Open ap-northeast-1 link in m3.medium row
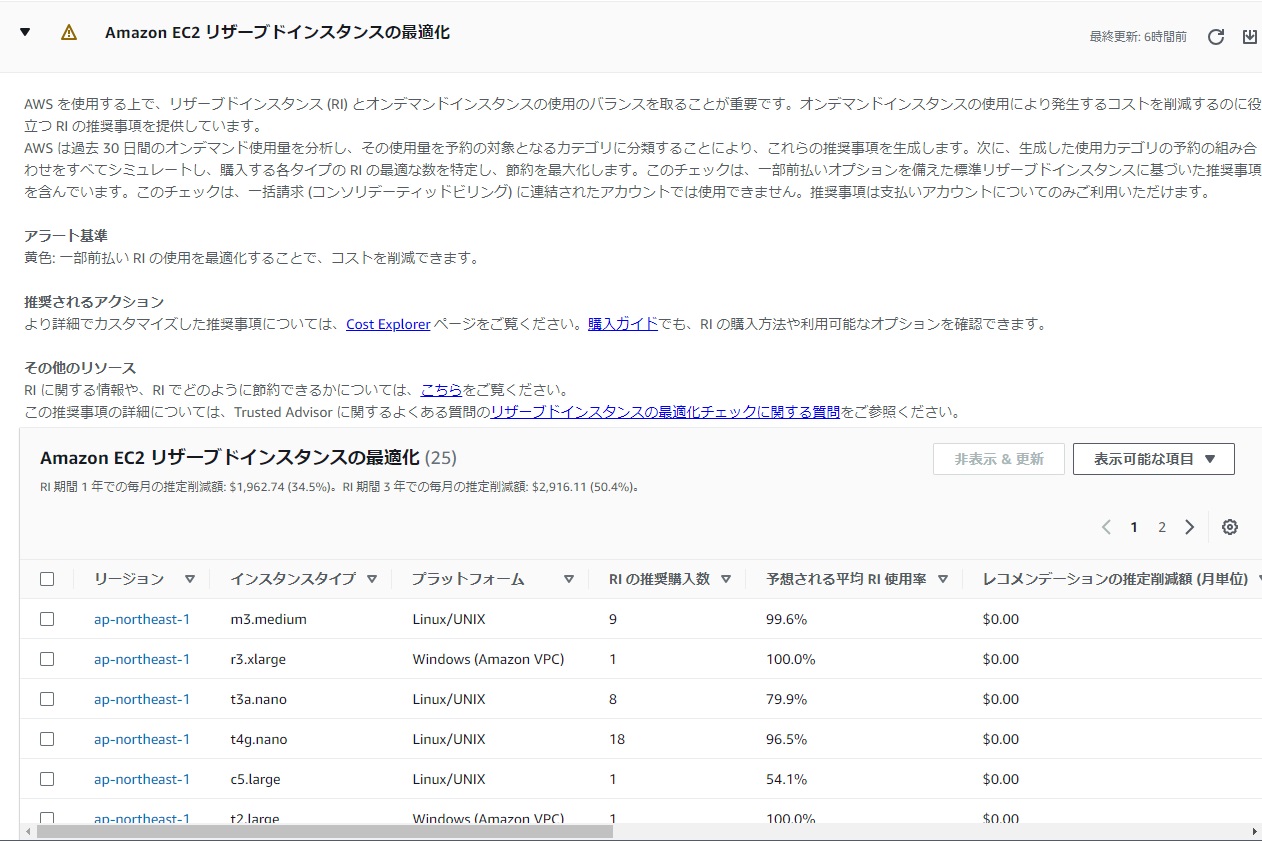The width and height of the screenshot is (1262, 841). coord(142,619)
